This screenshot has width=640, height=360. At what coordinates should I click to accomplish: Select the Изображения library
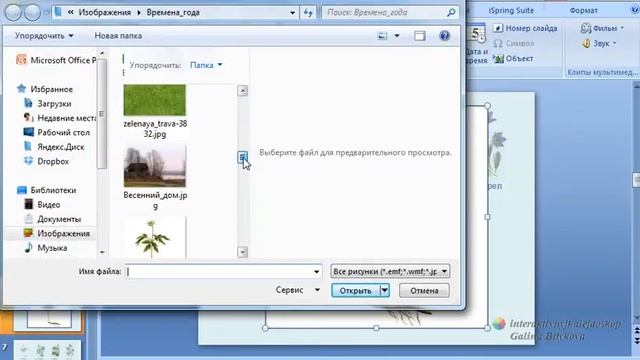click(x=57, y=233)
